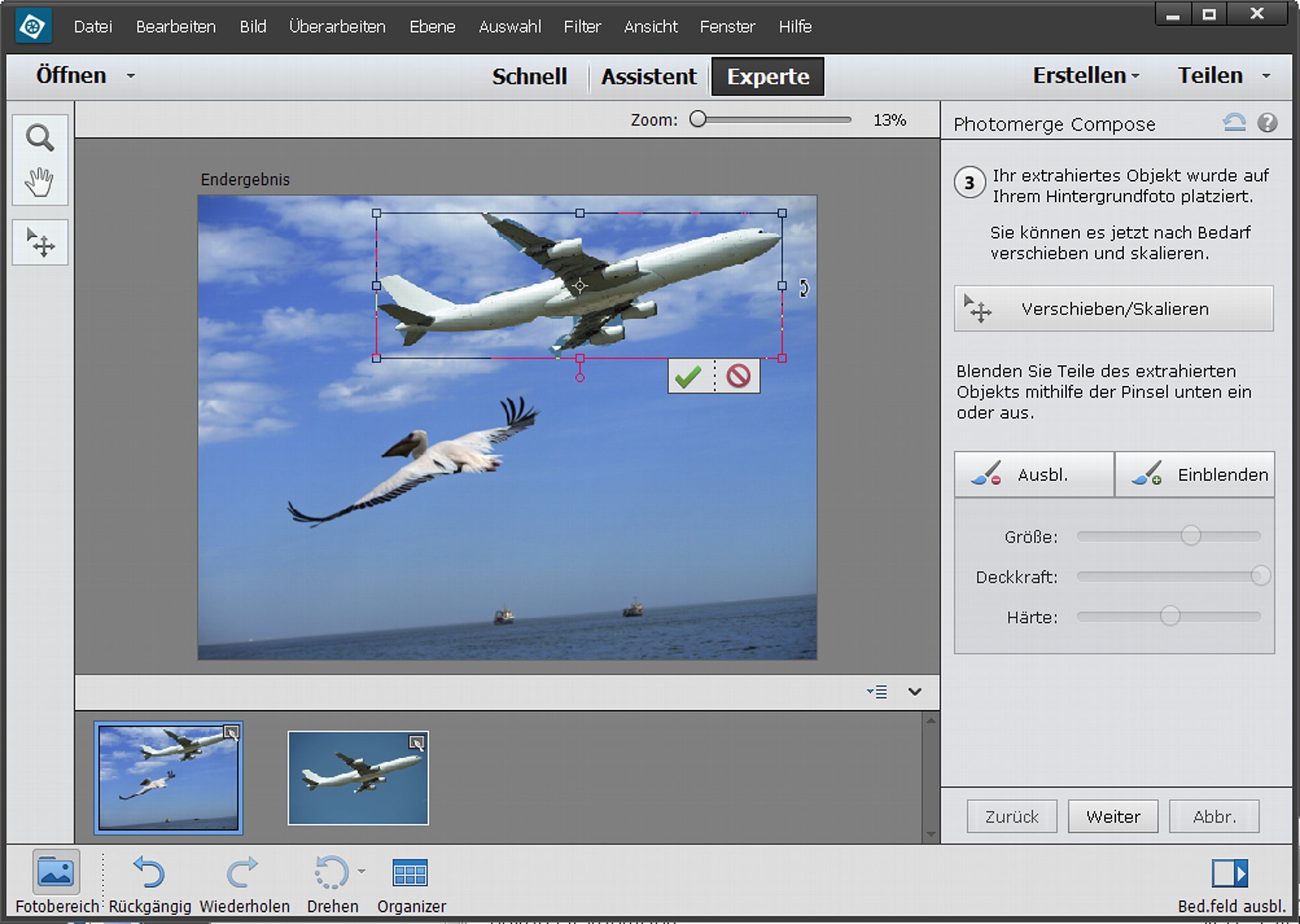Cancel transformation with red prohibit icon

click(738, 376)
